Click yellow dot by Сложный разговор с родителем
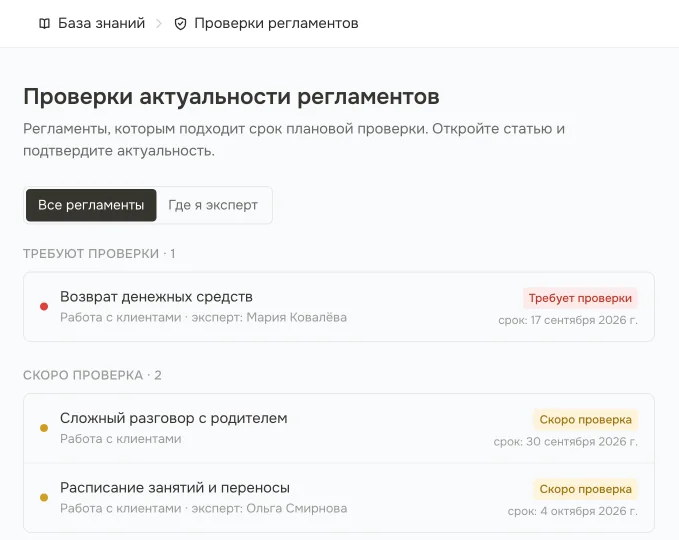679x540 pixels. click(44, 428)
